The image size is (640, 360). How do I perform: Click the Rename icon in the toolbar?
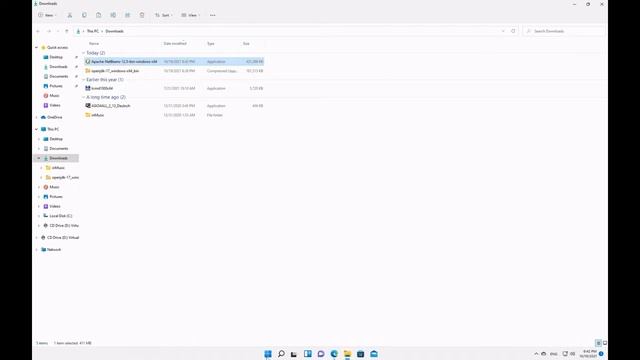click(113, 15)
